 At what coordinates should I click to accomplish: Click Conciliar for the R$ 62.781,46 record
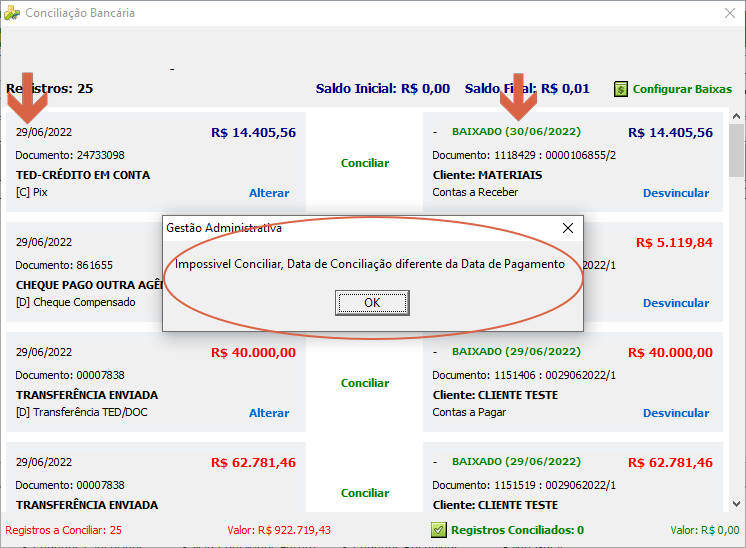click(365, 493)
